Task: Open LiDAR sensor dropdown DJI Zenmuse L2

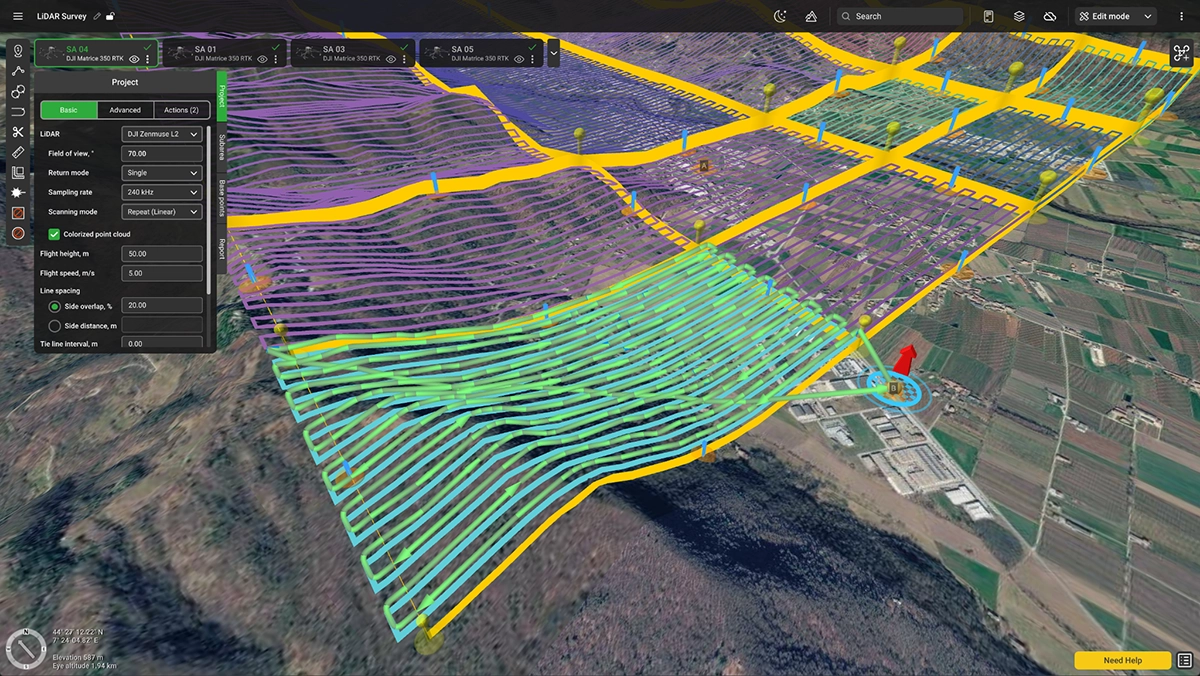Action: click(161, 134)
